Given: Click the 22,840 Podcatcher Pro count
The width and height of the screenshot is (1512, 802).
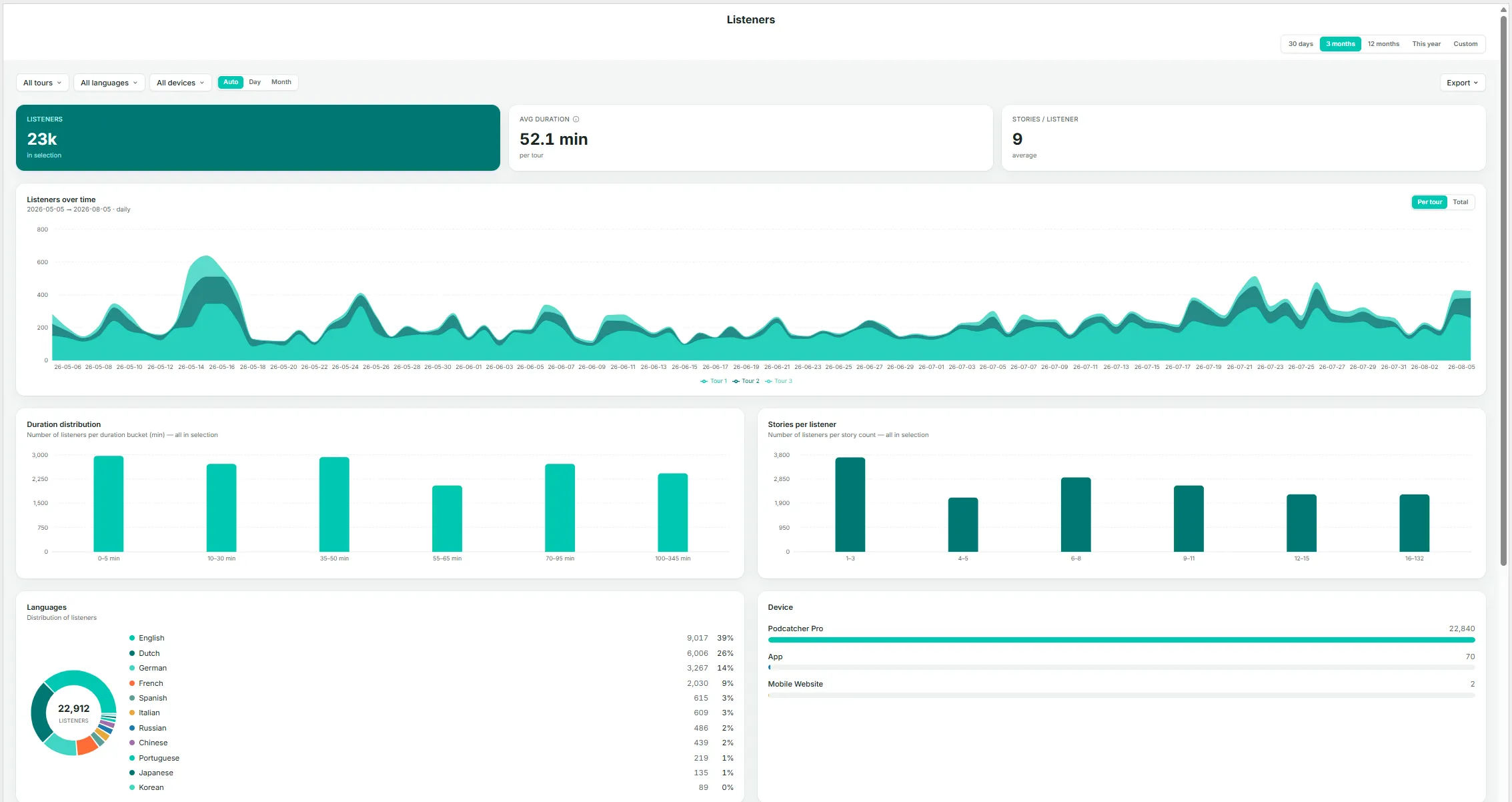Looking at the screenshot, I should (1461, 629).
